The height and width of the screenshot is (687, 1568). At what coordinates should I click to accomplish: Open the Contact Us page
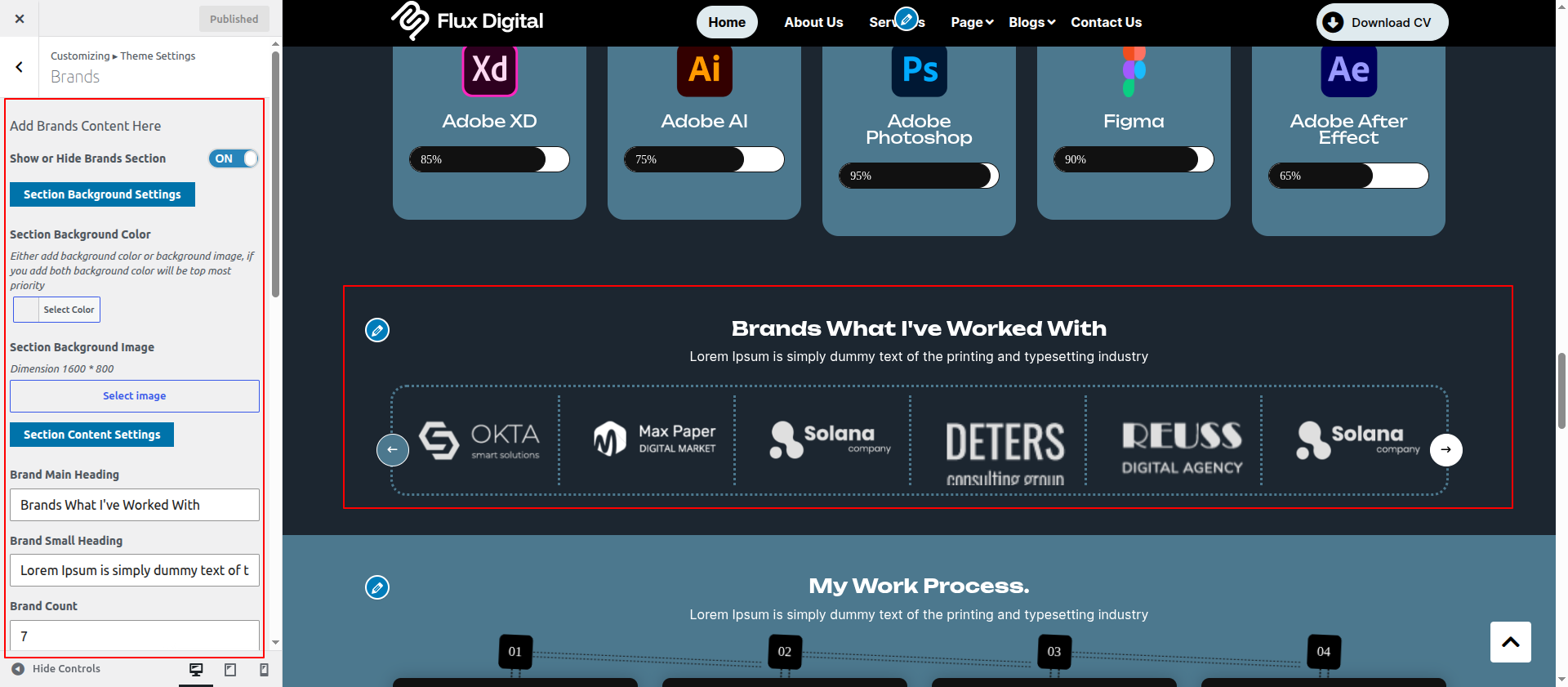(1107, 22)
